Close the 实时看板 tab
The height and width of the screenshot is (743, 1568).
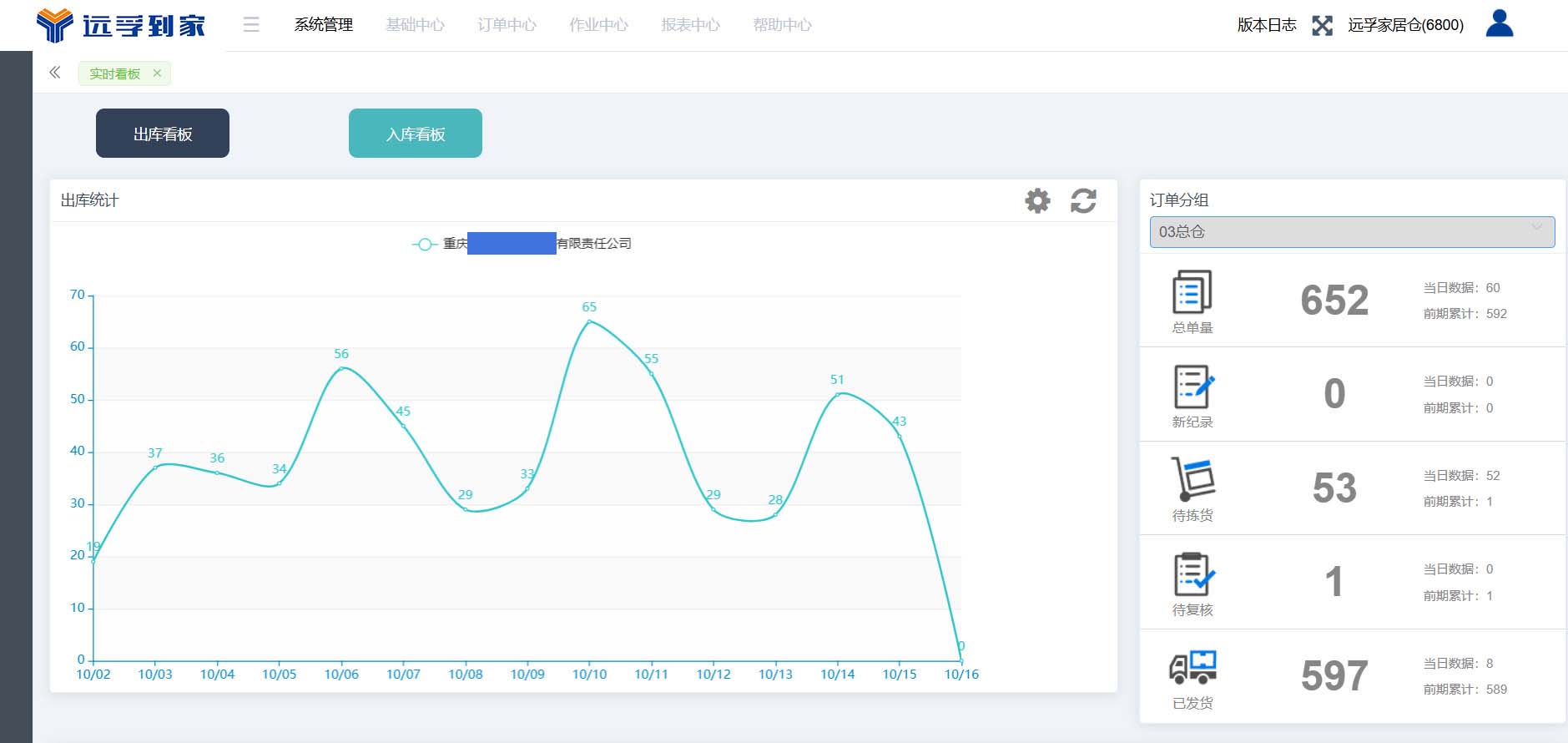tap(157, 73)
